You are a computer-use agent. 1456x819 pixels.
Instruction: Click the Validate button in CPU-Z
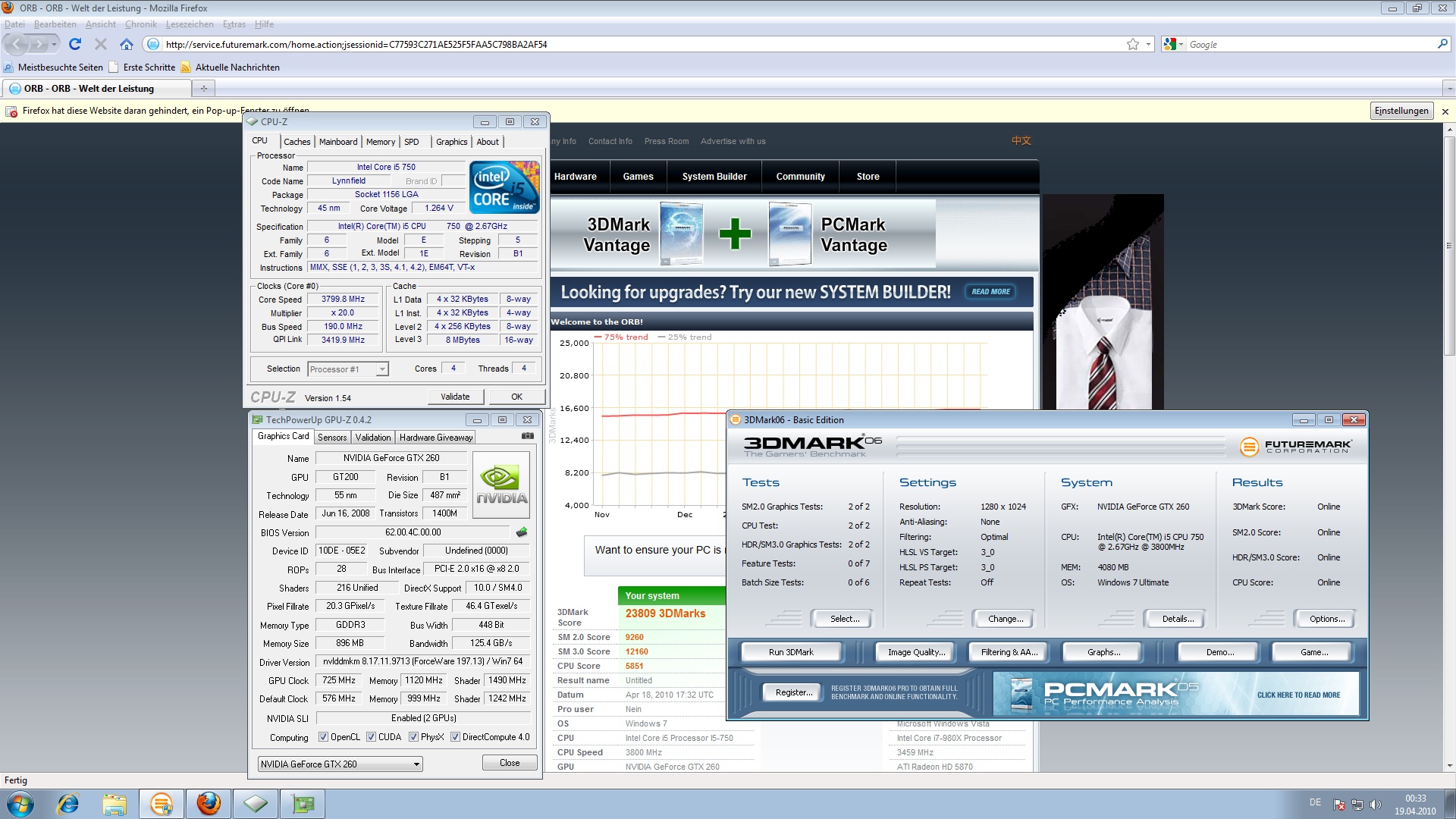[x=455, y=397]
